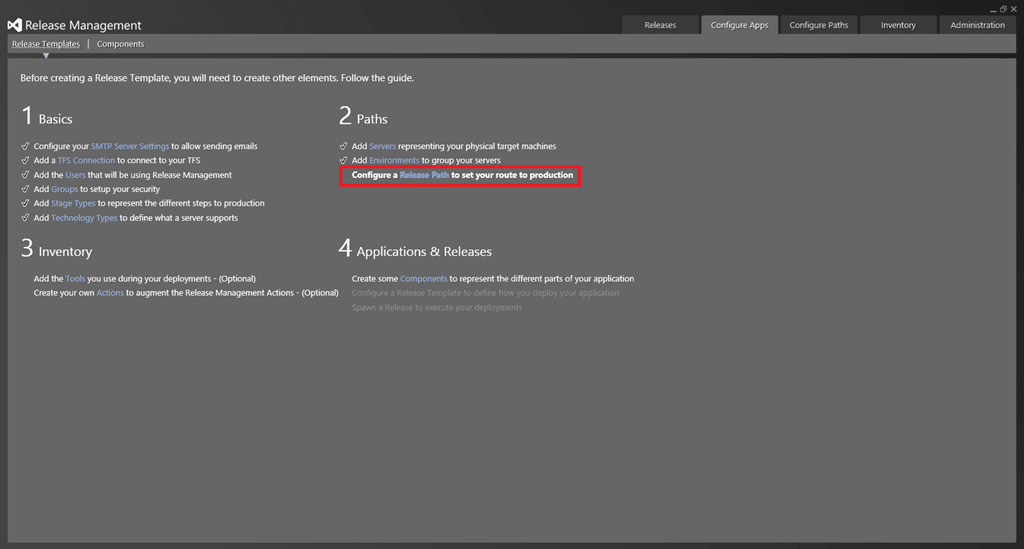Restore the Release Management window

click(x=1004, y=9)
